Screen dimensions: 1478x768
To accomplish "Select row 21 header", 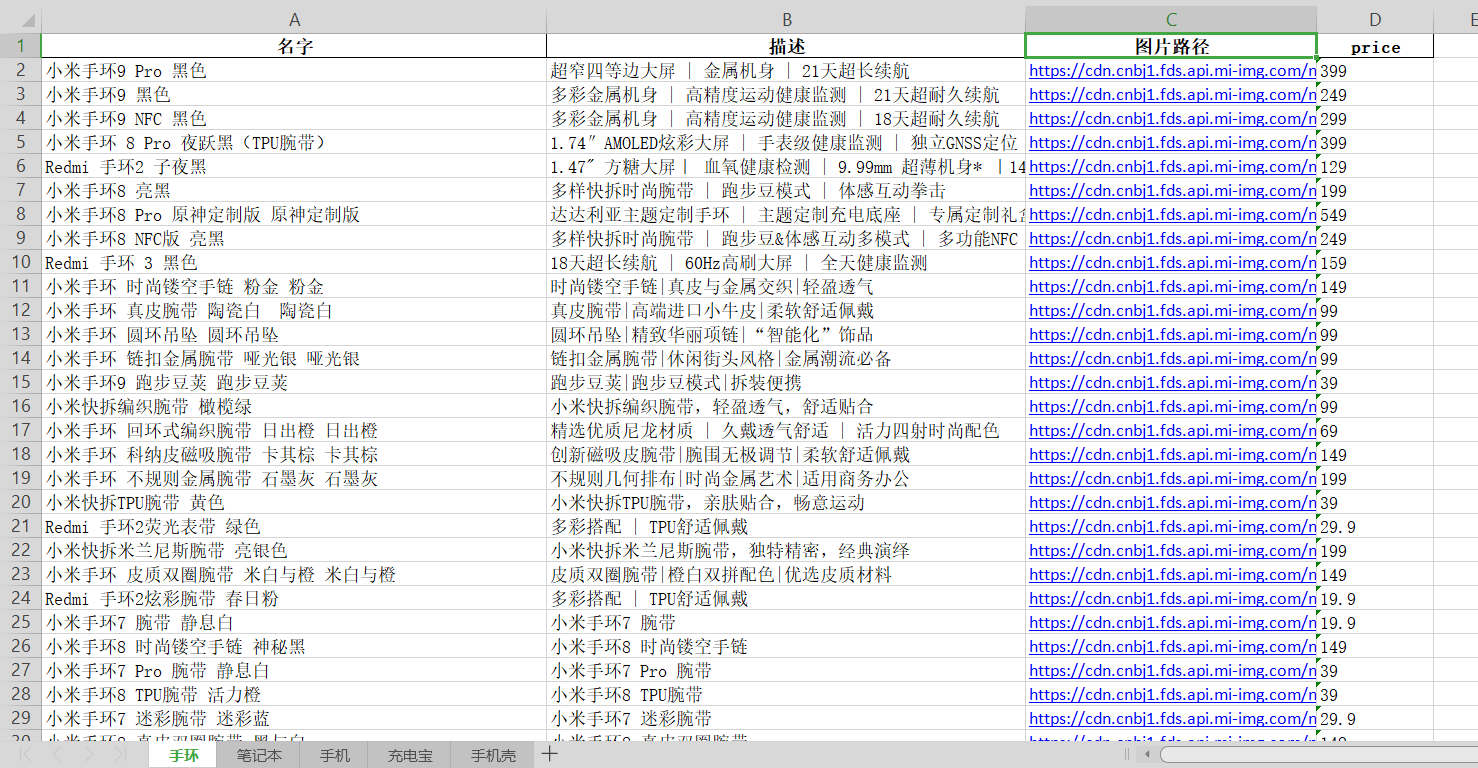I will click(x=20, y=526).
